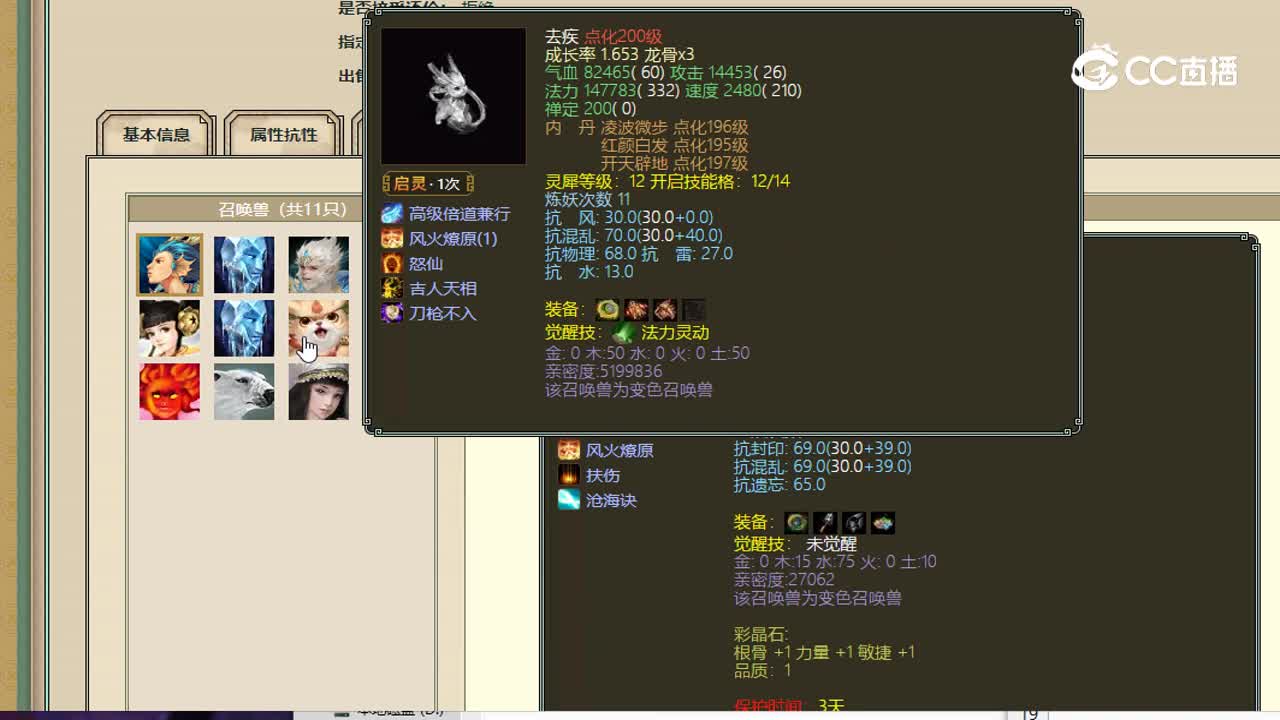Click the 炼妖次数 11 line
Viewport: 1280px width, 720px height.
(x=588, y=200)
